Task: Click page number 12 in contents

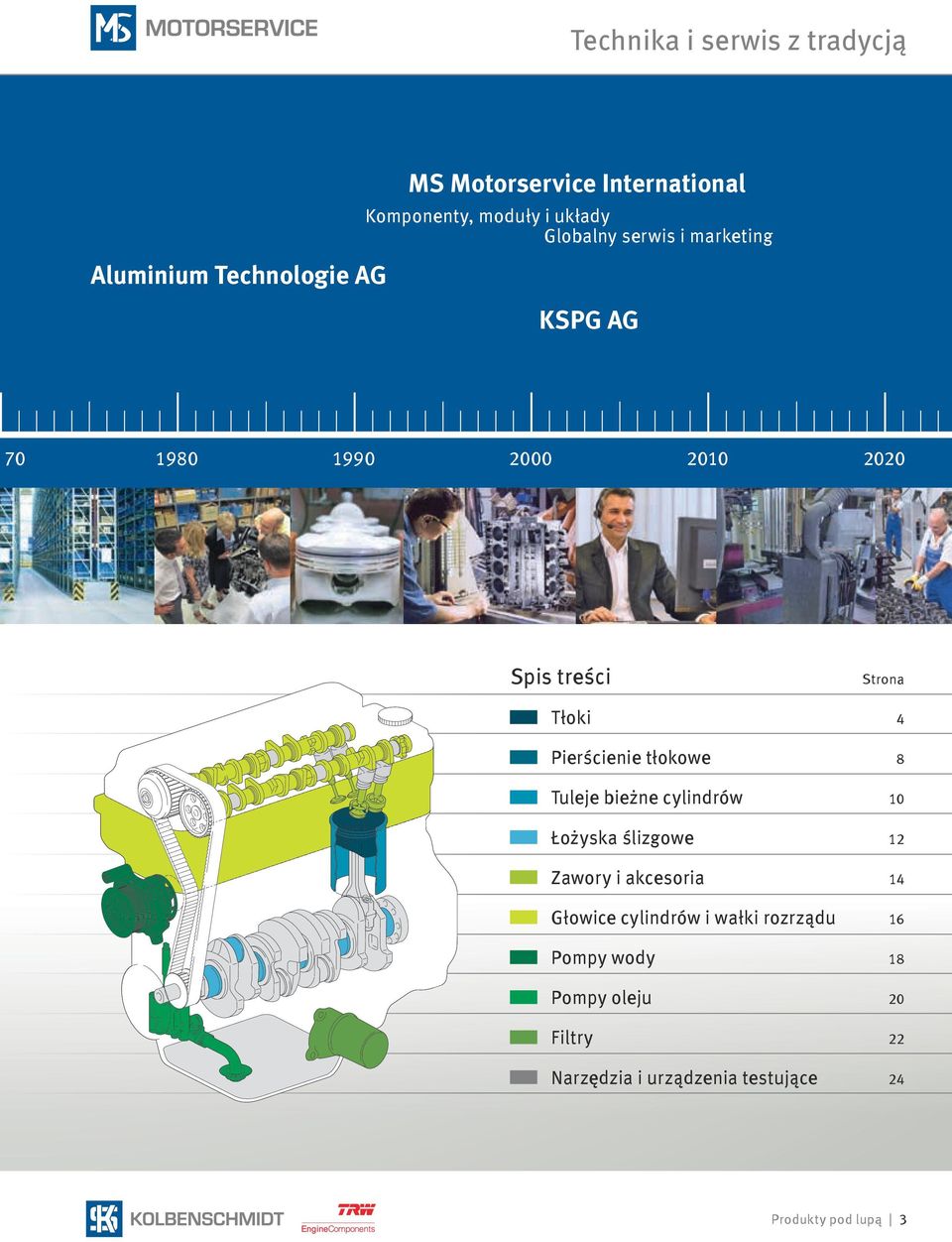Action: click(896, 839)
